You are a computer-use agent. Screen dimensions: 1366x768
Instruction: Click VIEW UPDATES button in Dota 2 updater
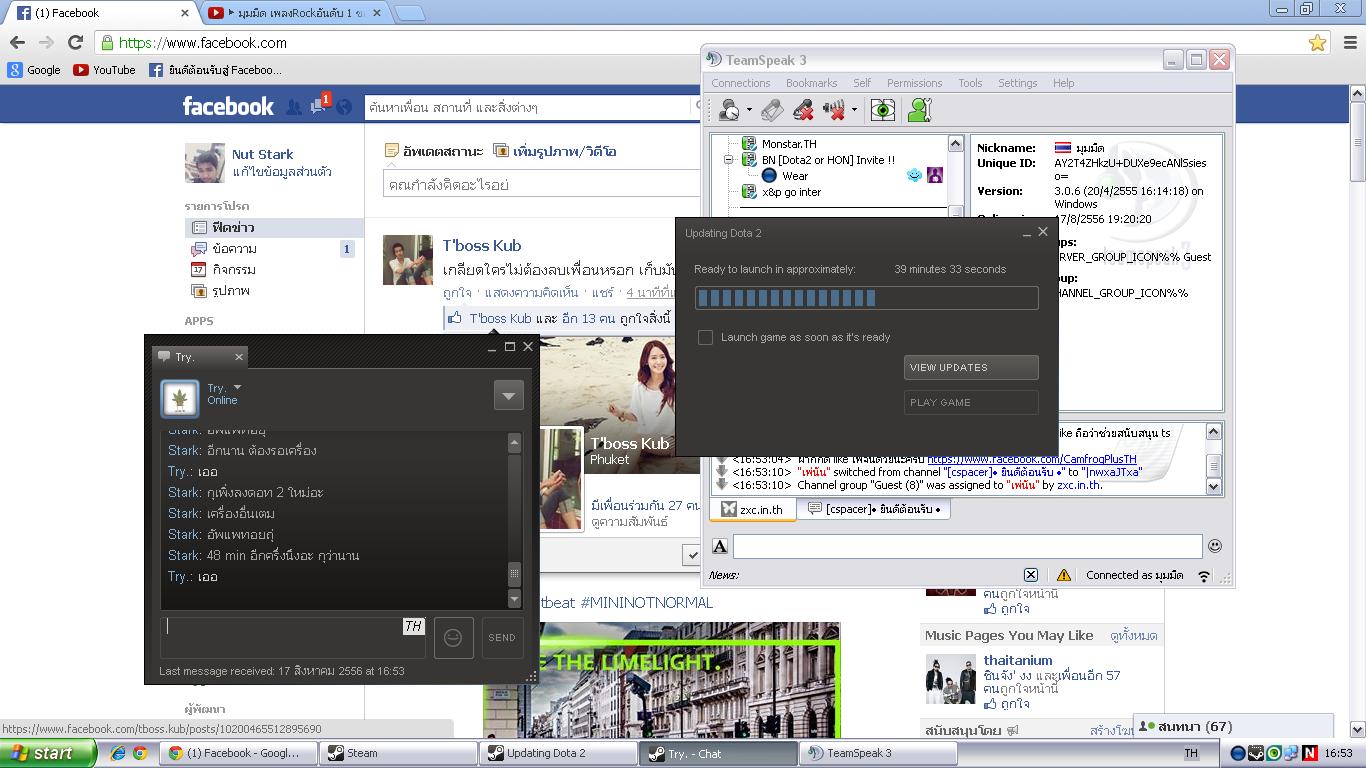pyautogui.click(x=971, y=367)
